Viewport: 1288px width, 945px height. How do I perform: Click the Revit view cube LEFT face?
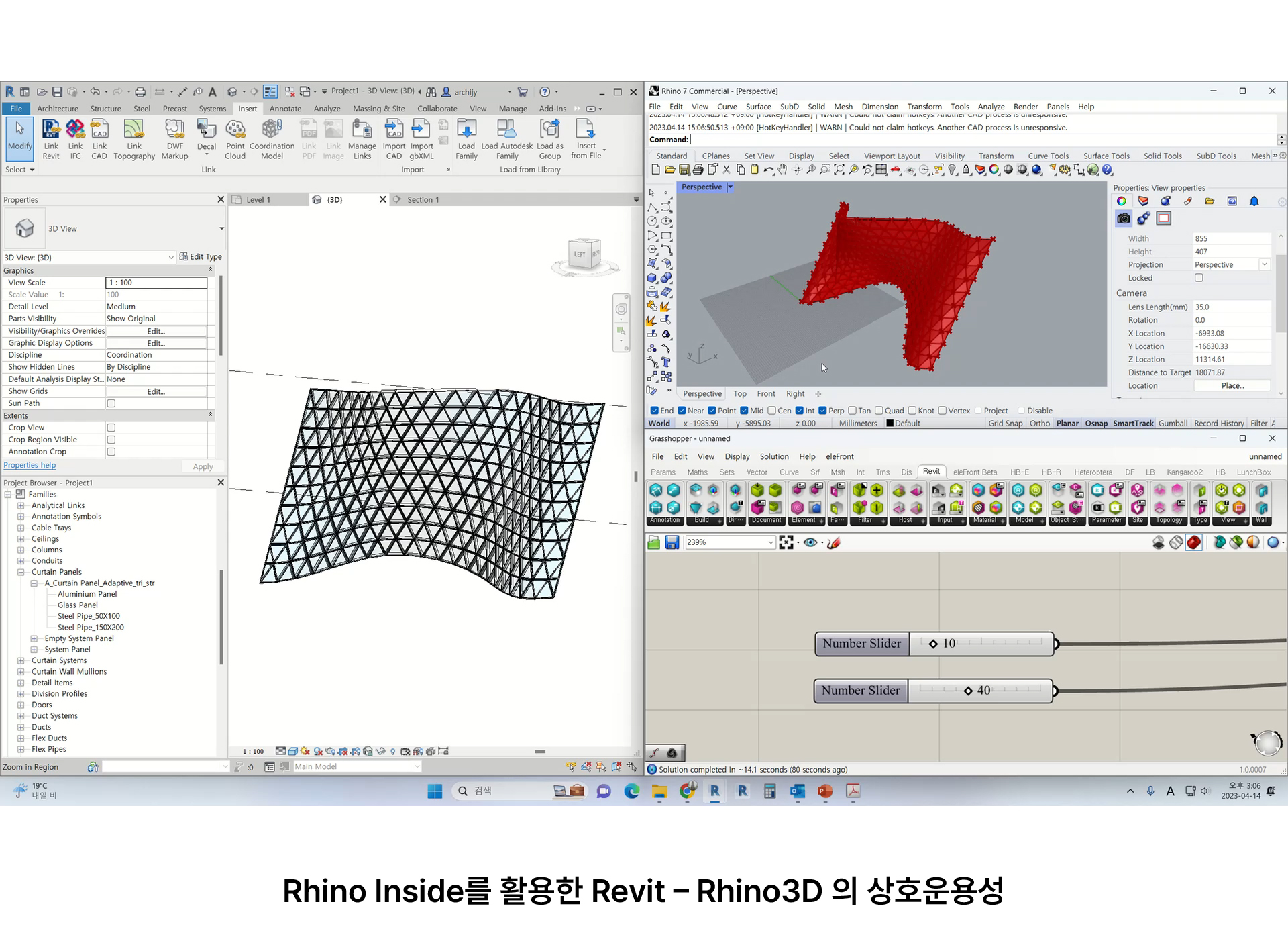pyautogui.click(x=580, y=254)
